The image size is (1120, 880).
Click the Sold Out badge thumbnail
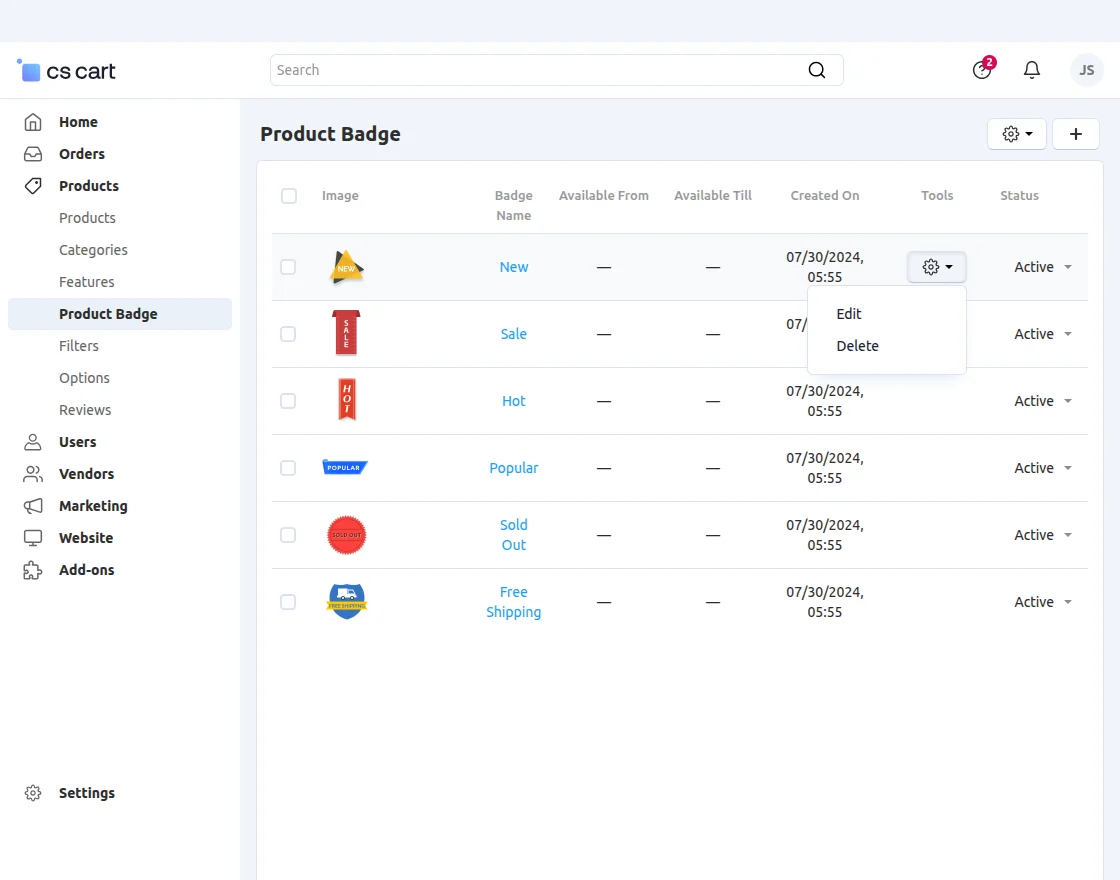(347, 535)
